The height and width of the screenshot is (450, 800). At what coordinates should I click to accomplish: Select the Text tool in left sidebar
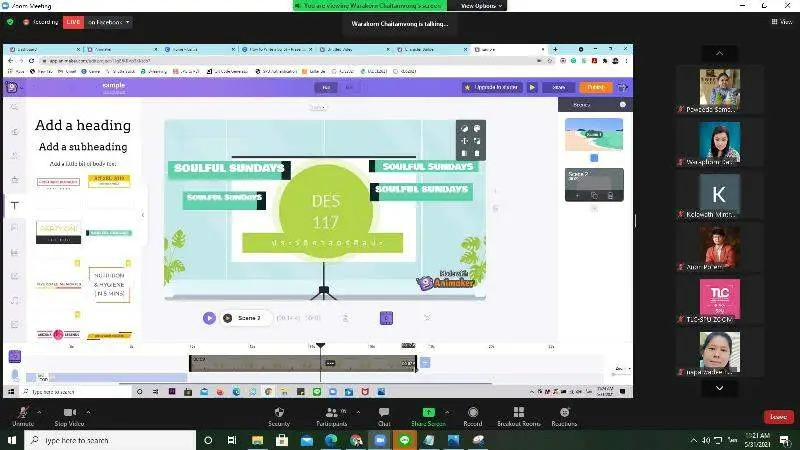tap(14, 205)
